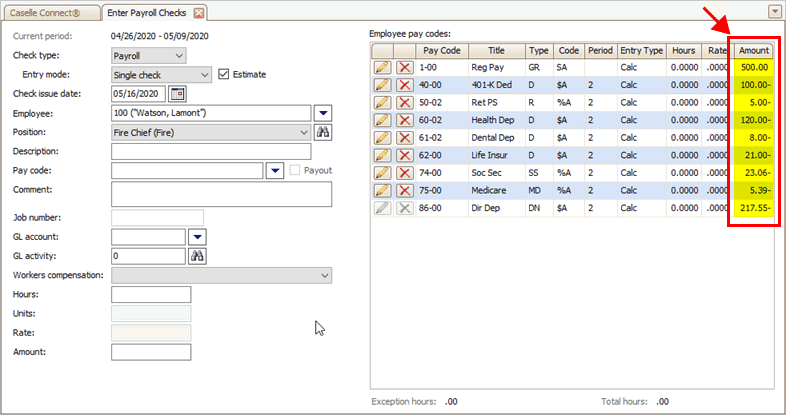The image size is (786, 415).
Task: Sort by the Title column header
Action: [x=496, y=51]
